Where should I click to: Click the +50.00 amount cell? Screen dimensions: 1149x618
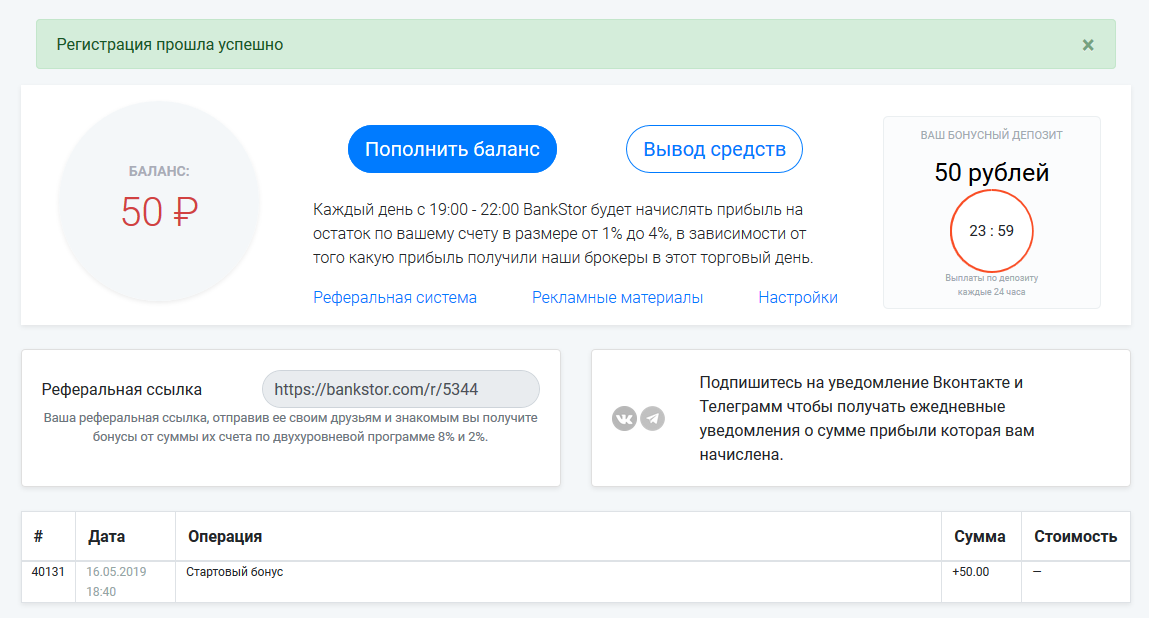(x=971, y=572)
